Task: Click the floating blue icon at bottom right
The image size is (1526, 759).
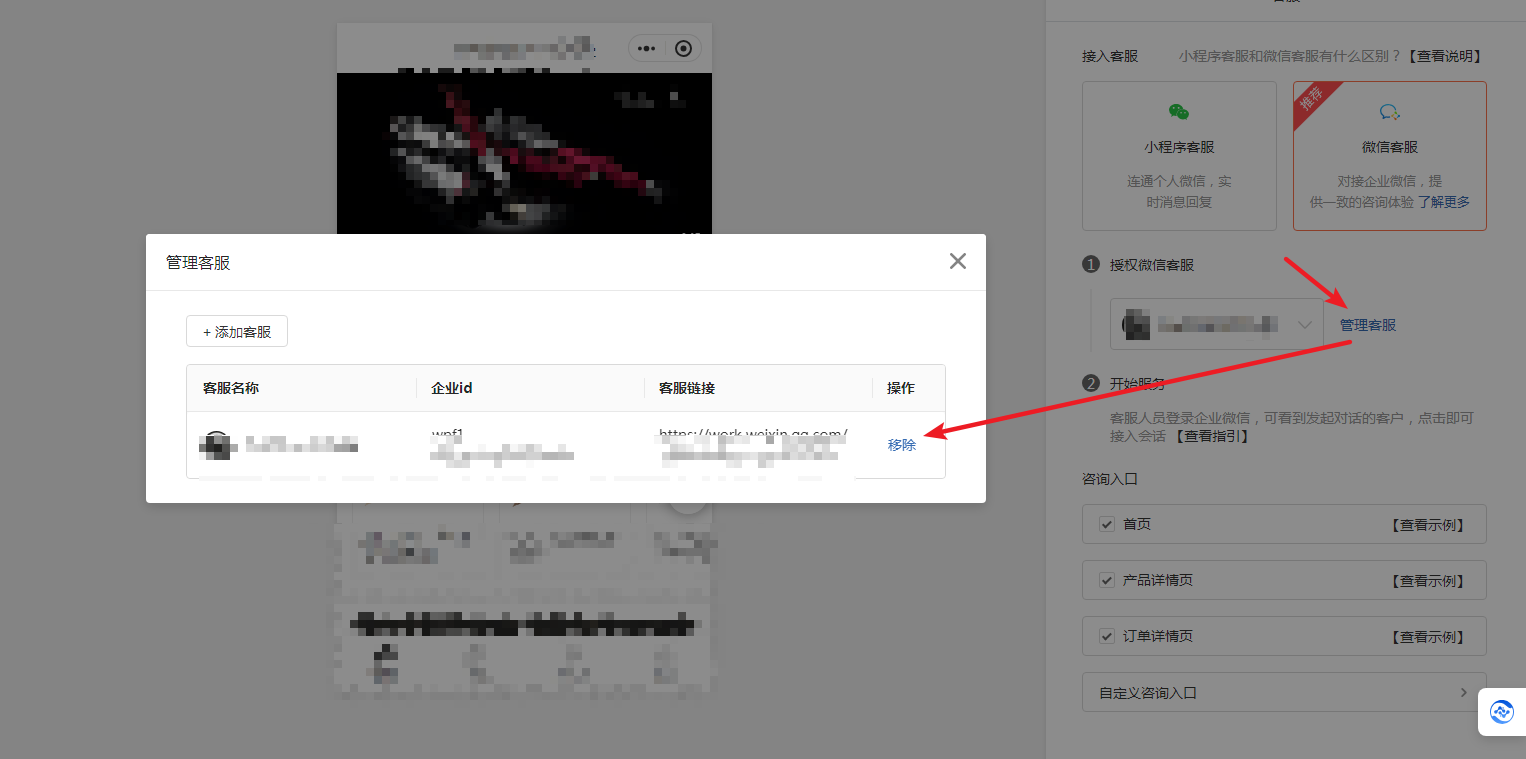Action: tap(1502, 712)
